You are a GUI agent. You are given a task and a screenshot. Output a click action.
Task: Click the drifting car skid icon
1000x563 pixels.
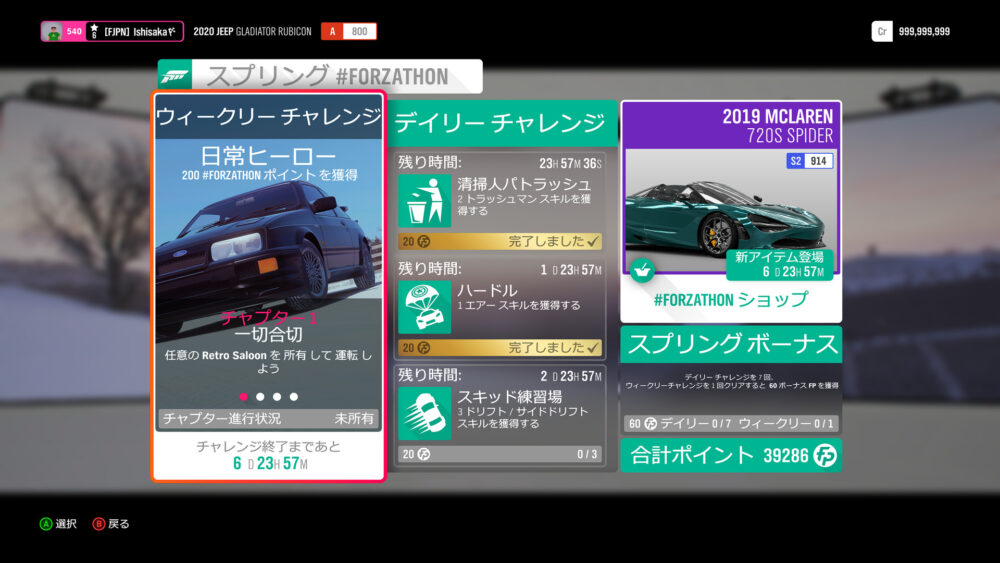pos(424,413)
